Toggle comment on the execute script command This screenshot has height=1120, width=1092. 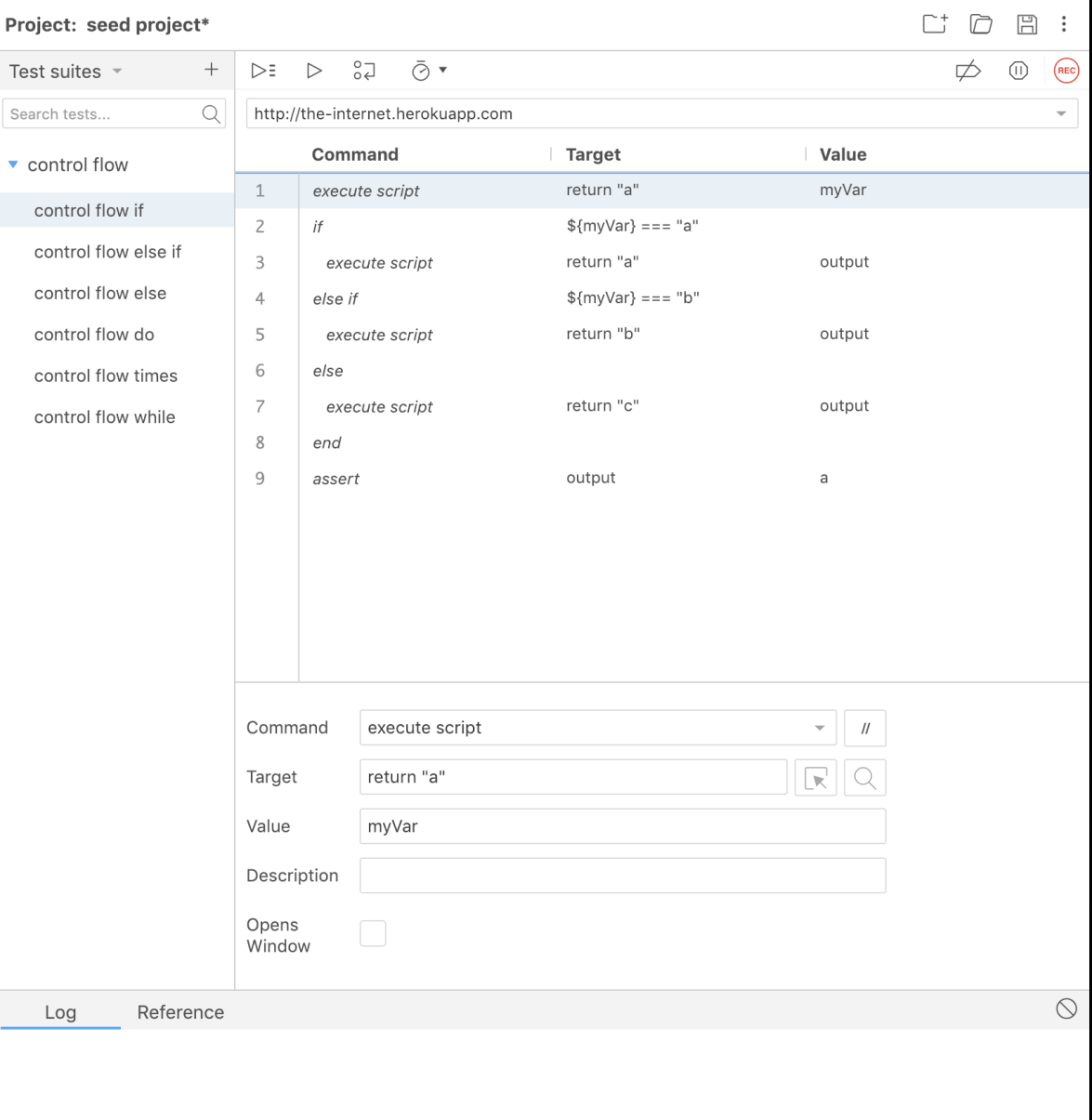(x=865, y=728)
